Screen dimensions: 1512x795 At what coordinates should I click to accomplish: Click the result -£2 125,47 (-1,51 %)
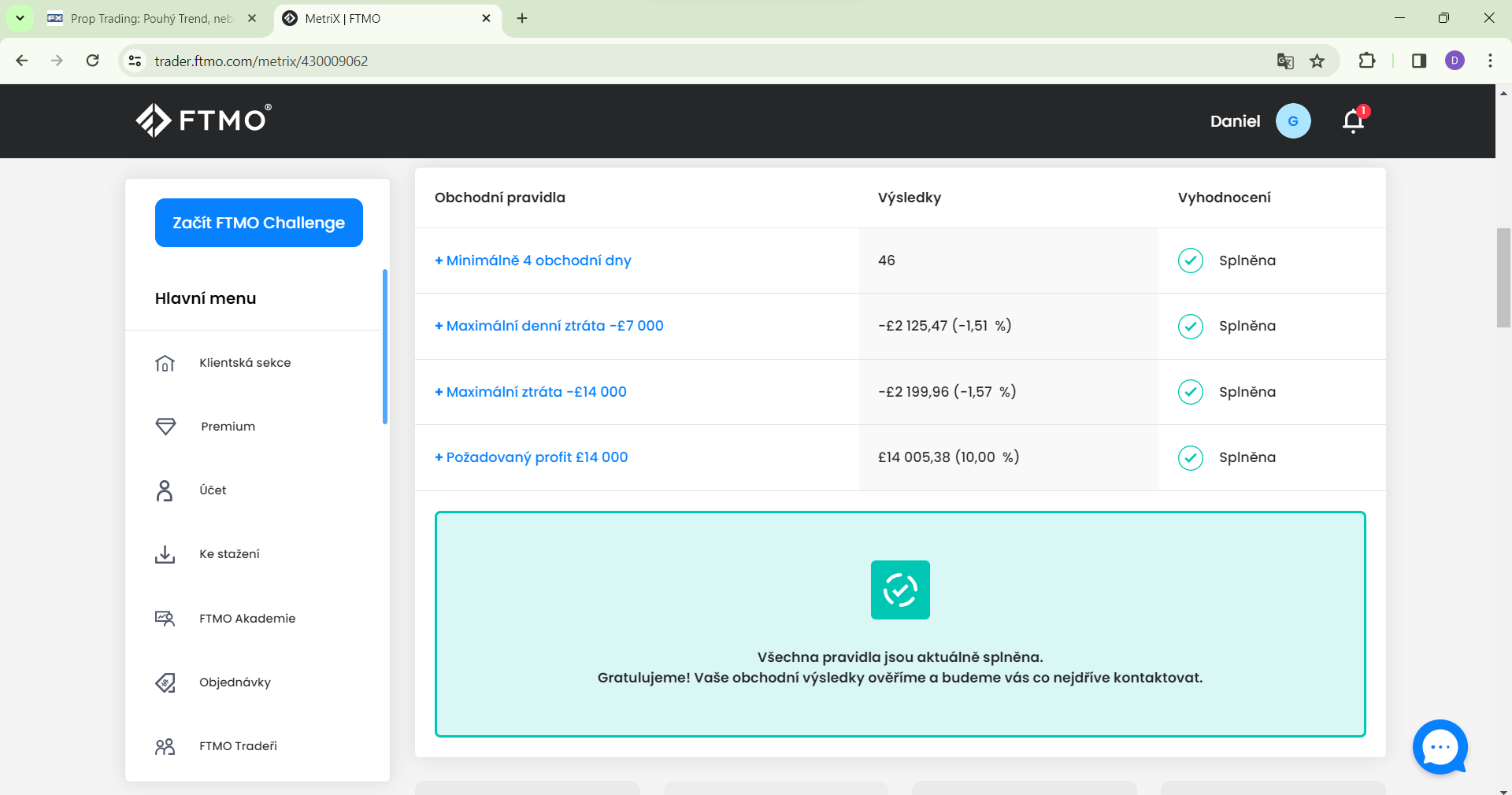[x=944, y=326]
